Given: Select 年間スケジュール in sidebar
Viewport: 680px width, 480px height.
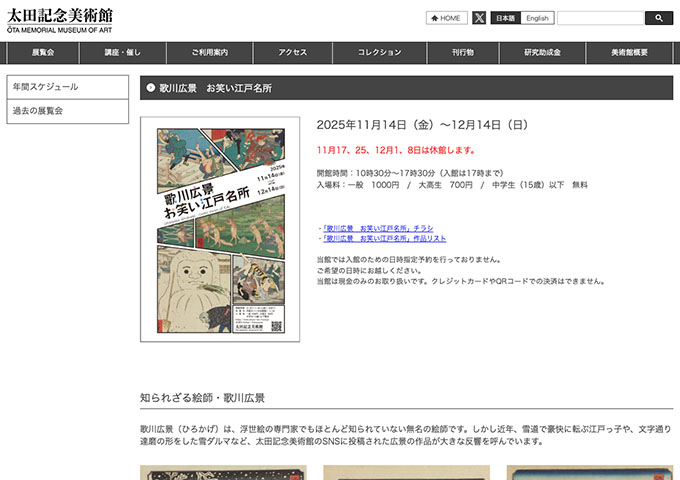Looking at the screenshot, I should (x=68, y=87).
